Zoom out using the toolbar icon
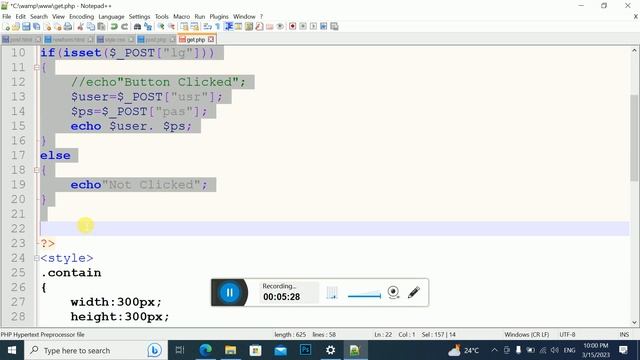 point(171,27)
